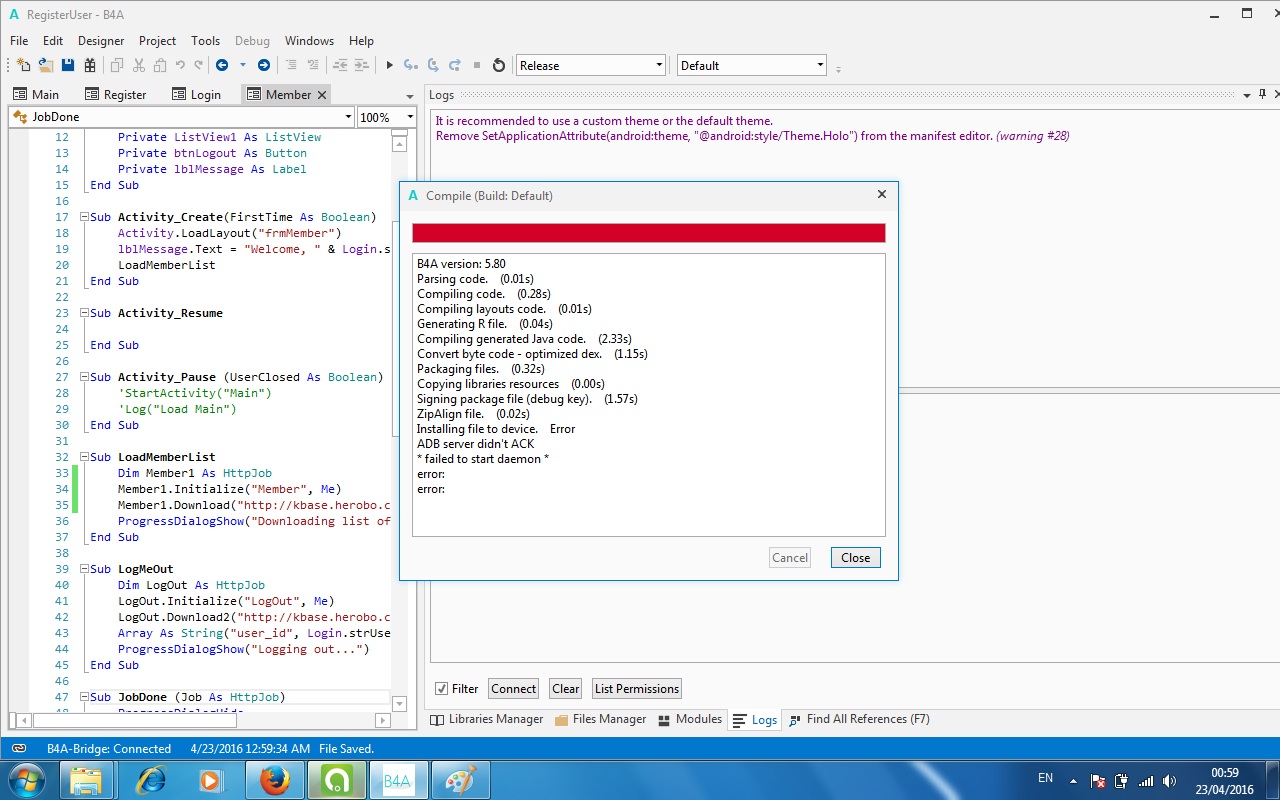Click the Step In debug icon
This screenshot has height=800, width=1280.
tap(411, 65)
